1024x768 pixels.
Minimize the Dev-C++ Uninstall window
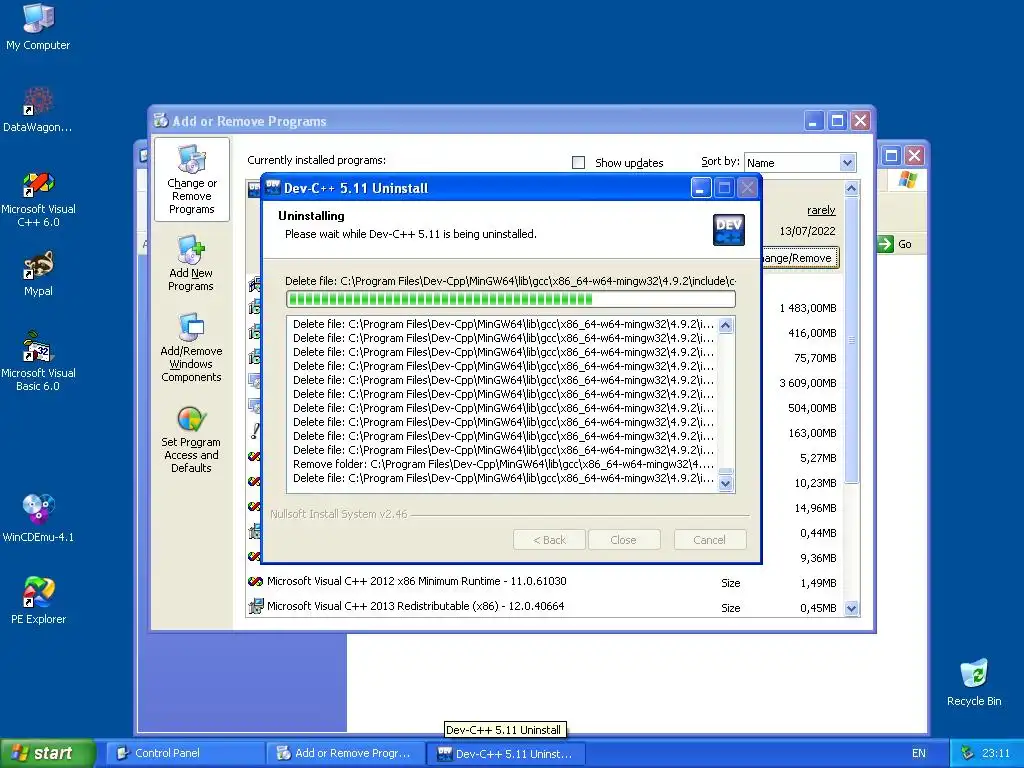point(700,189)
